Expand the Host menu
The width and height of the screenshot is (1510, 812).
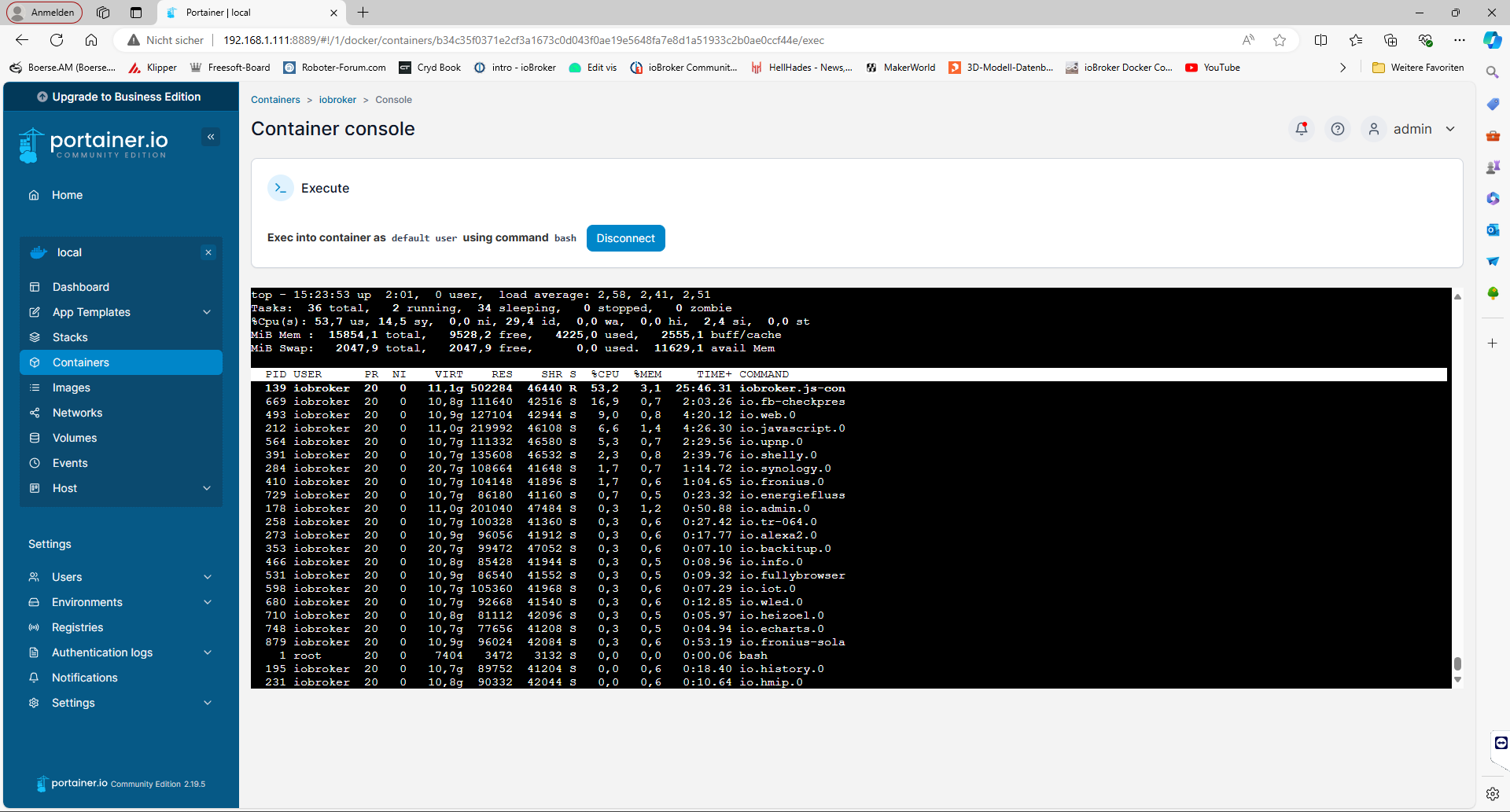coord(207,488)
